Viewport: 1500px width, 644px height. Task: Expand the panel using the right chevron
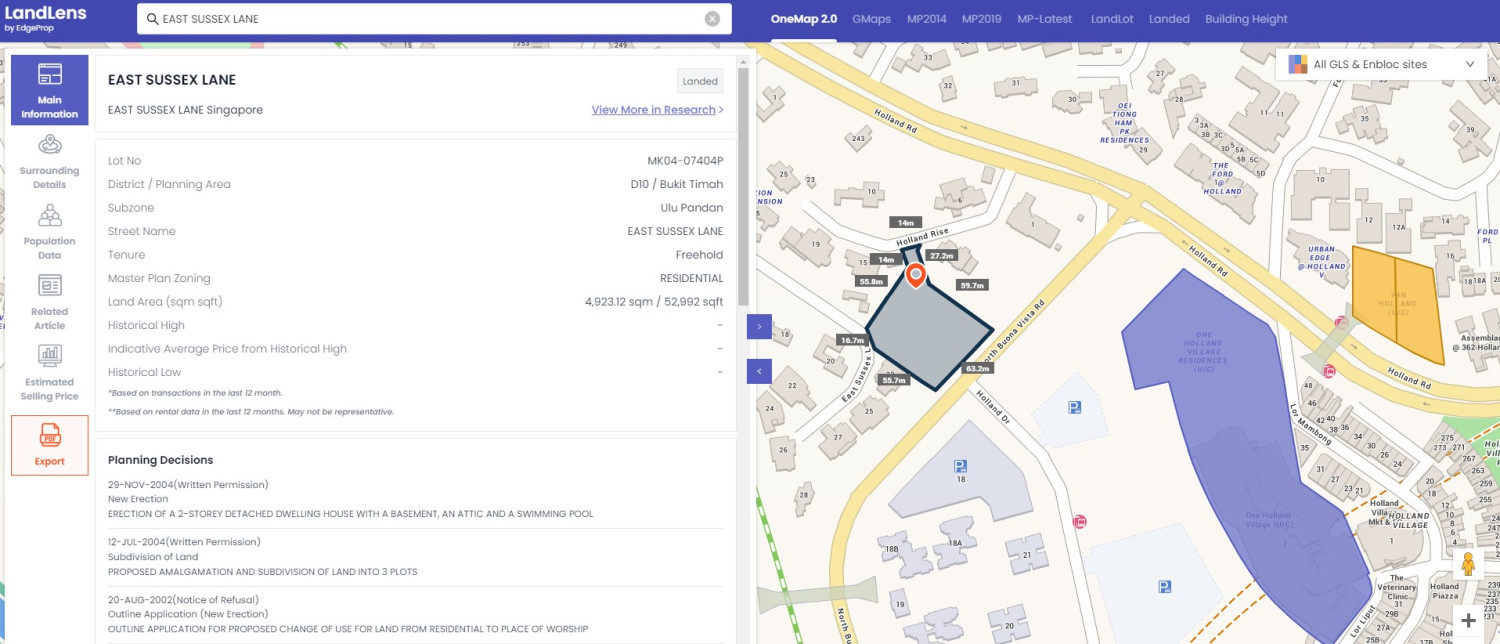pyautogui.click(x=759, y=326)
